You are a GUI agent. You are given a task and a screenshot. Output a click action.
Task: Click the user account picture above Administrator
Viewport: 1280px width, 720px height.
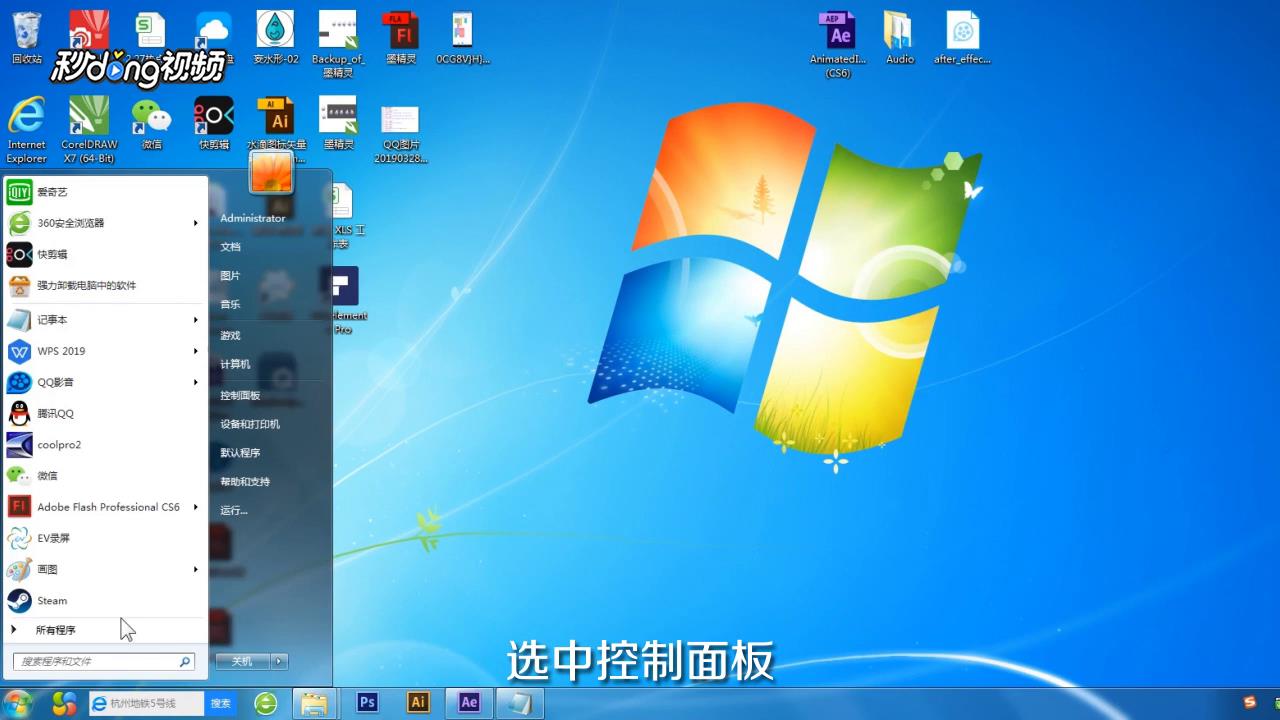(x=271, y=172)
